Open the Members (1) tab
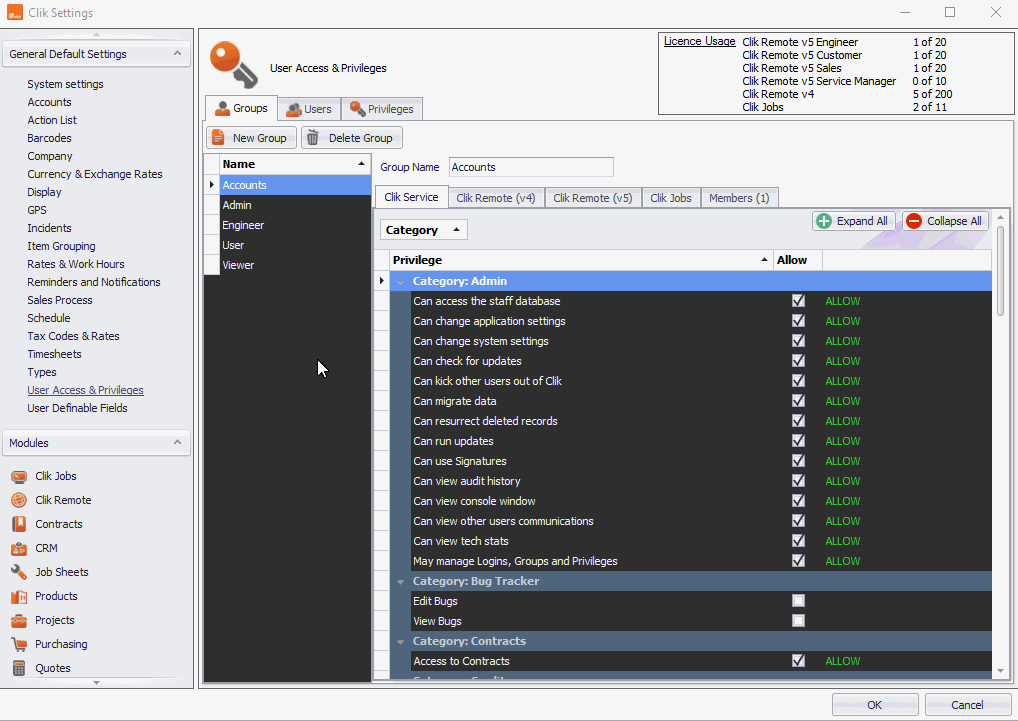The image size is (1018, 721). pyautogui.click(x=739, y=198)
